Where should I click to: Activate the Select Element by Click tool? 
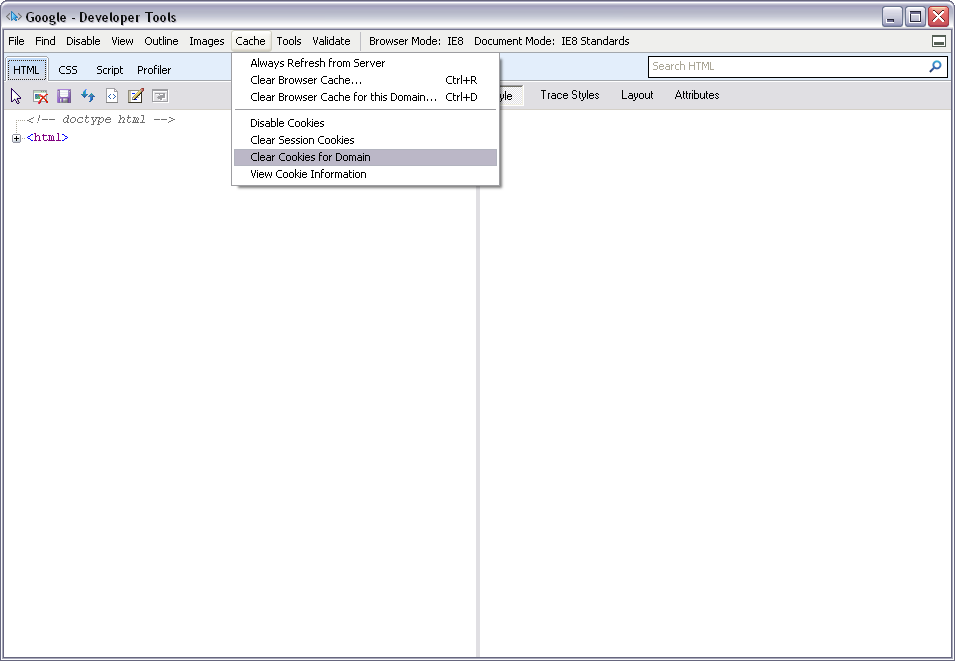(x=14, y=95)
